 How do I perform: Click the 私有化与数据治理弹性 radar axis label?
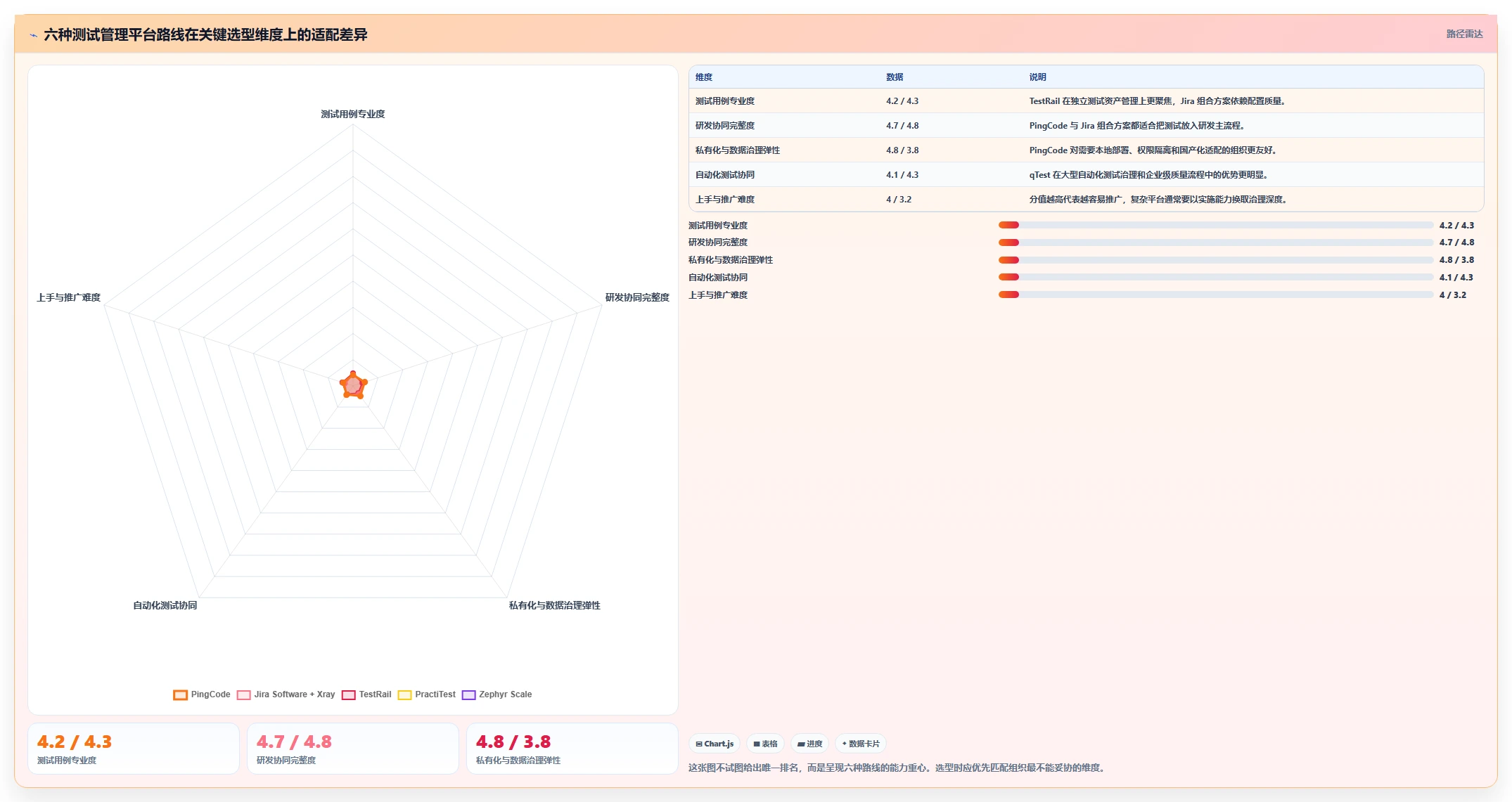[555, 605]
